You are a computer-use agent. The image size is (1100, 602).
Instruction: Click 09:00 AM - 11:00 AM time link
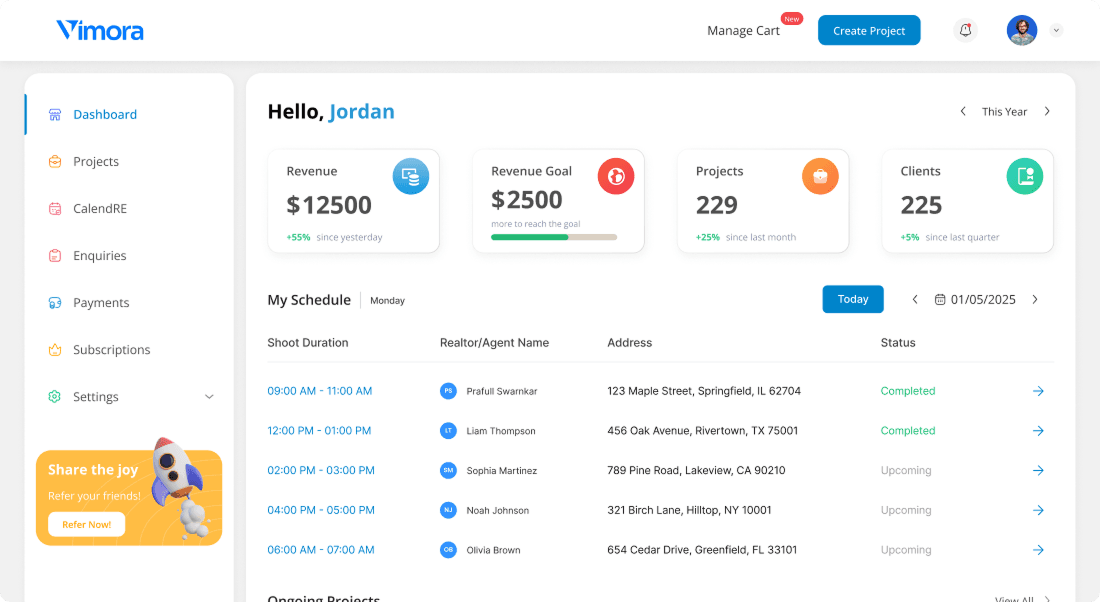320,391
